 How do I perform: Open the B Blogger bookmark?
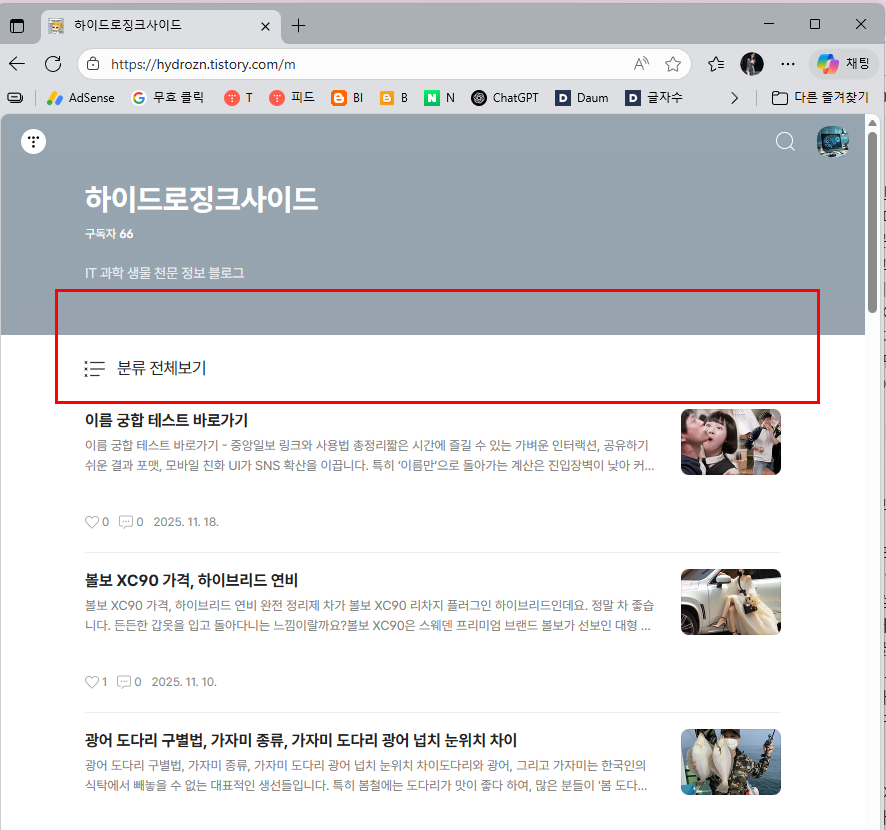point(394,98)
